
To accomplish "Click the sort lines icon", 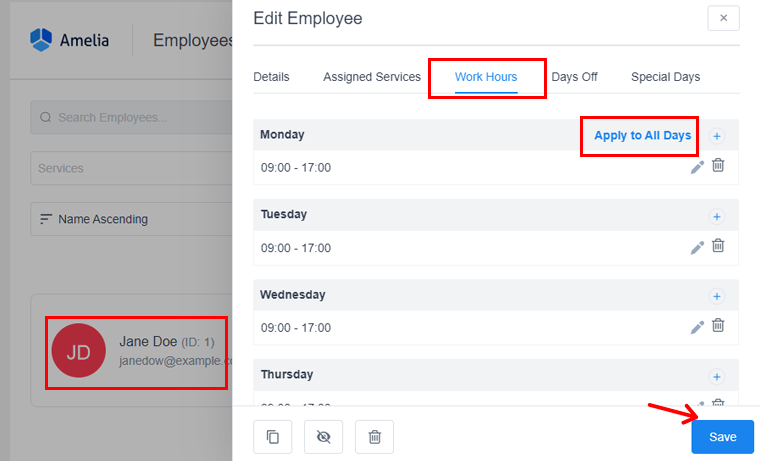I will click(x=46, y=219).
